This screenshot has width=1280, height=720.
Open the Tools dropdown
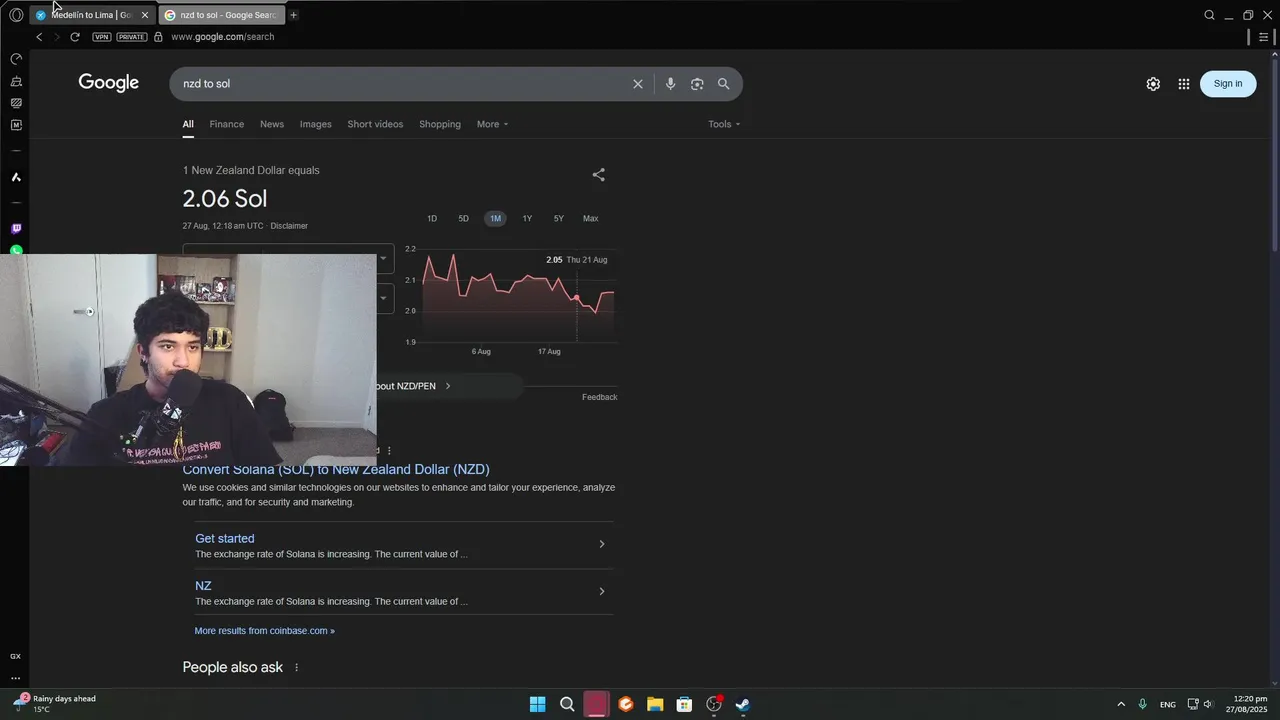pos(724,124)
